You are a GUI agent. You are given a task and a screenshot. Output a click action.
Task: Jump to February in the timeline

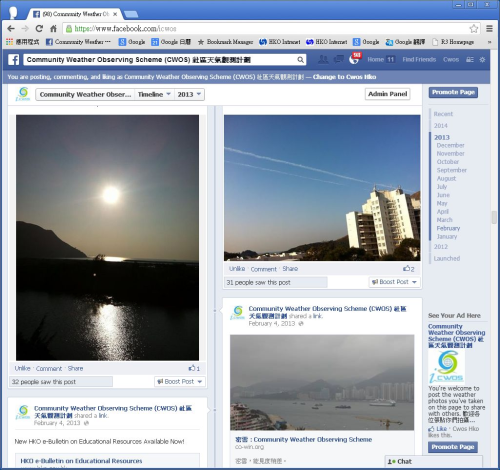pos(448,228)
